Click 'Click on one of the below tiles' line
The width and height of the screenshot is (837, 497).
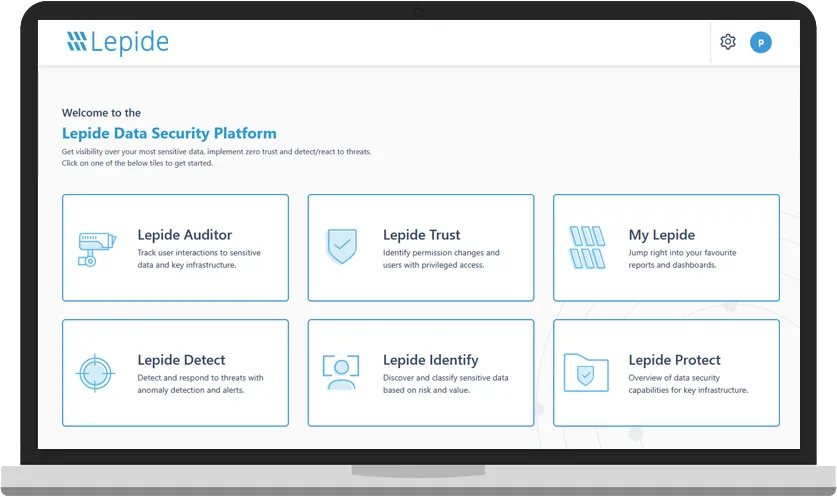[137, 163]
